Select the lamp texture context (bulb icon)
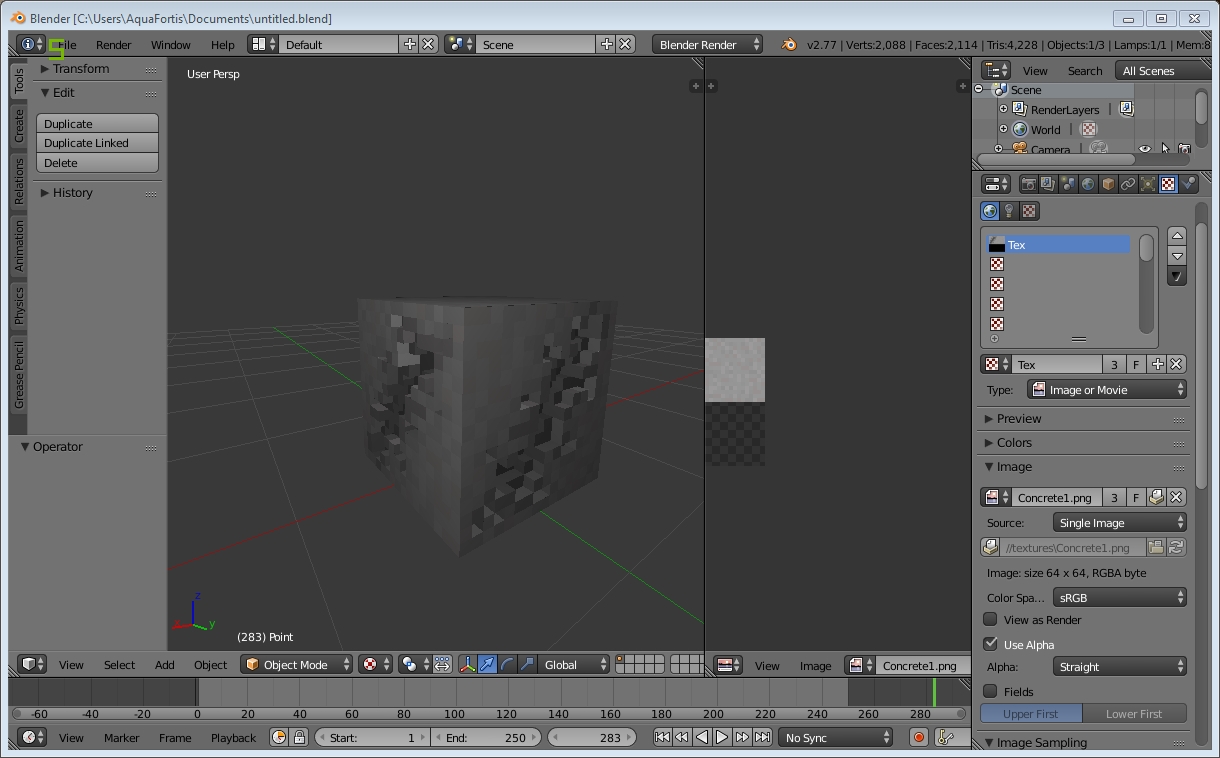Image resolution: width=1220 pixels, height=758 pixels. click(1009, 210)
